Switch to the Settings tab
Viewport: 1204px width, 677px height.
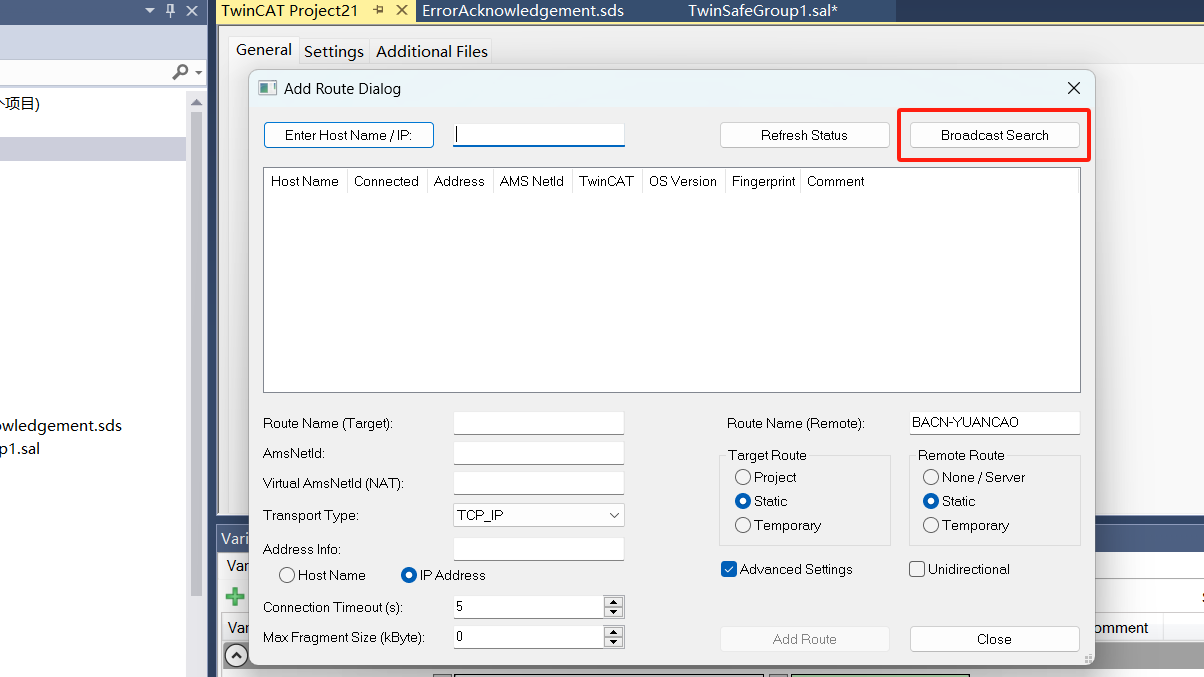334,51
